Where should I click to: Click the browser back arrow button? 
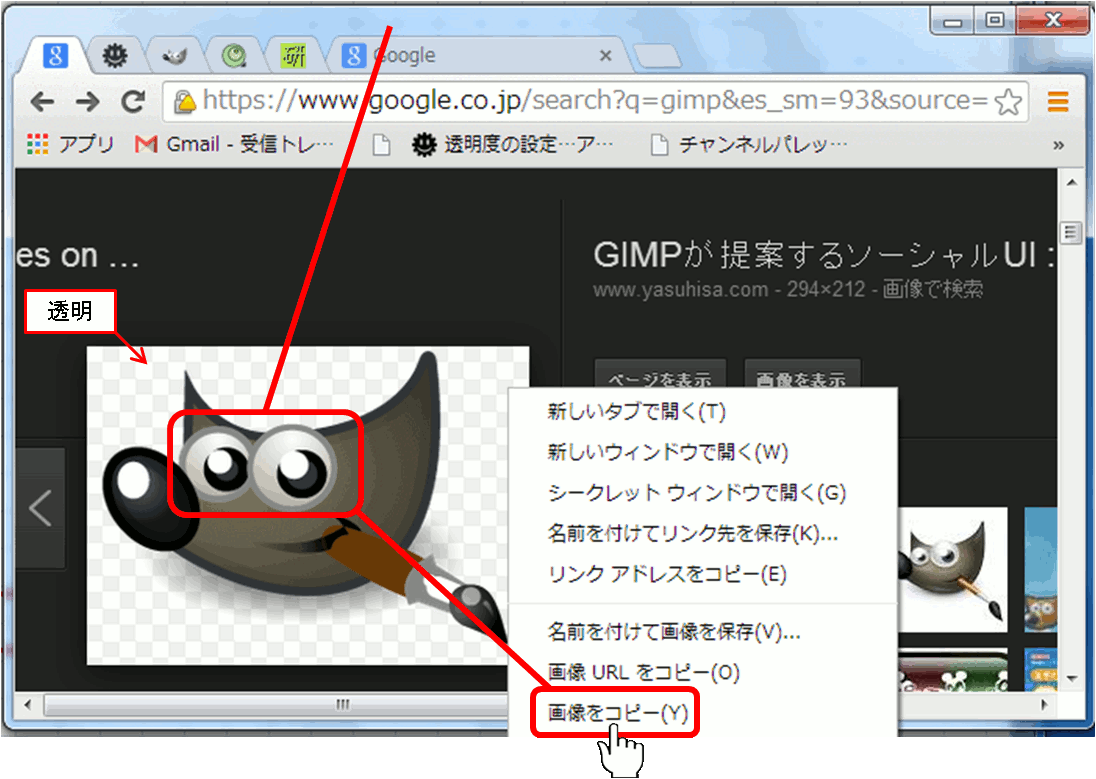click(x=42, y=101)
